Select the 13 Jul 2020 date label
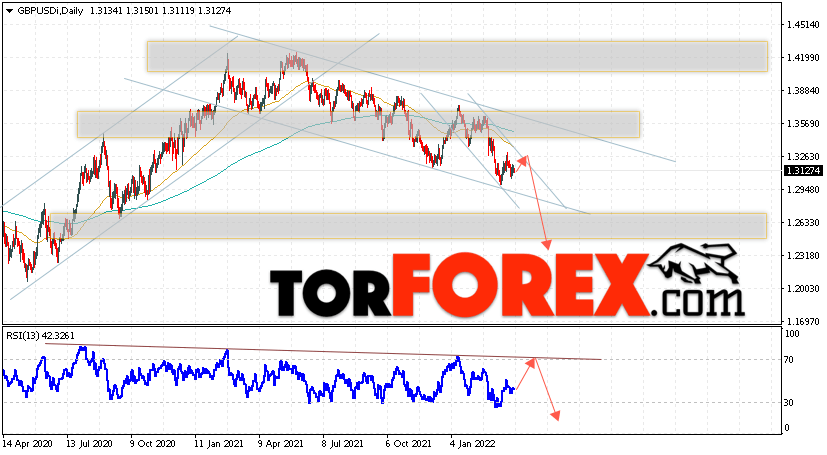The image size is (827, 455). (90, 444)
